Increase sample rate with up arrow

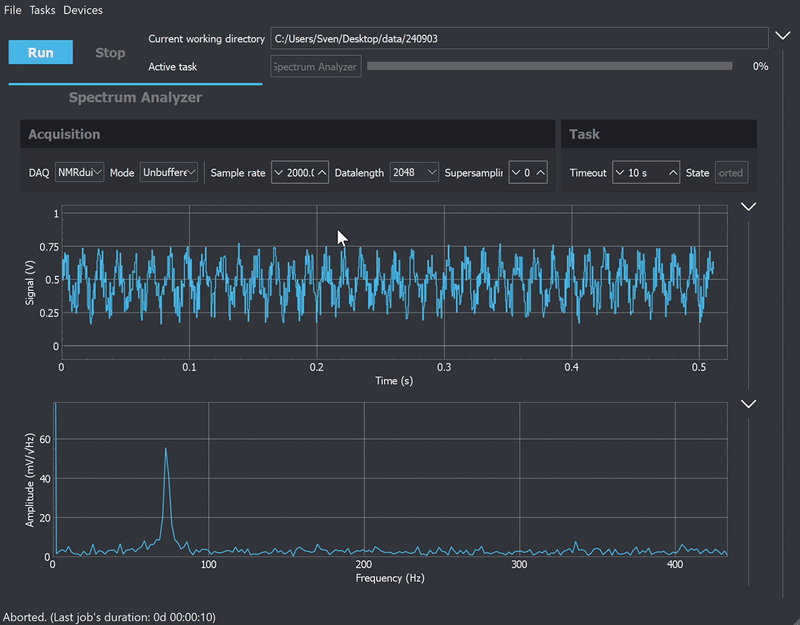pos(320,173)
